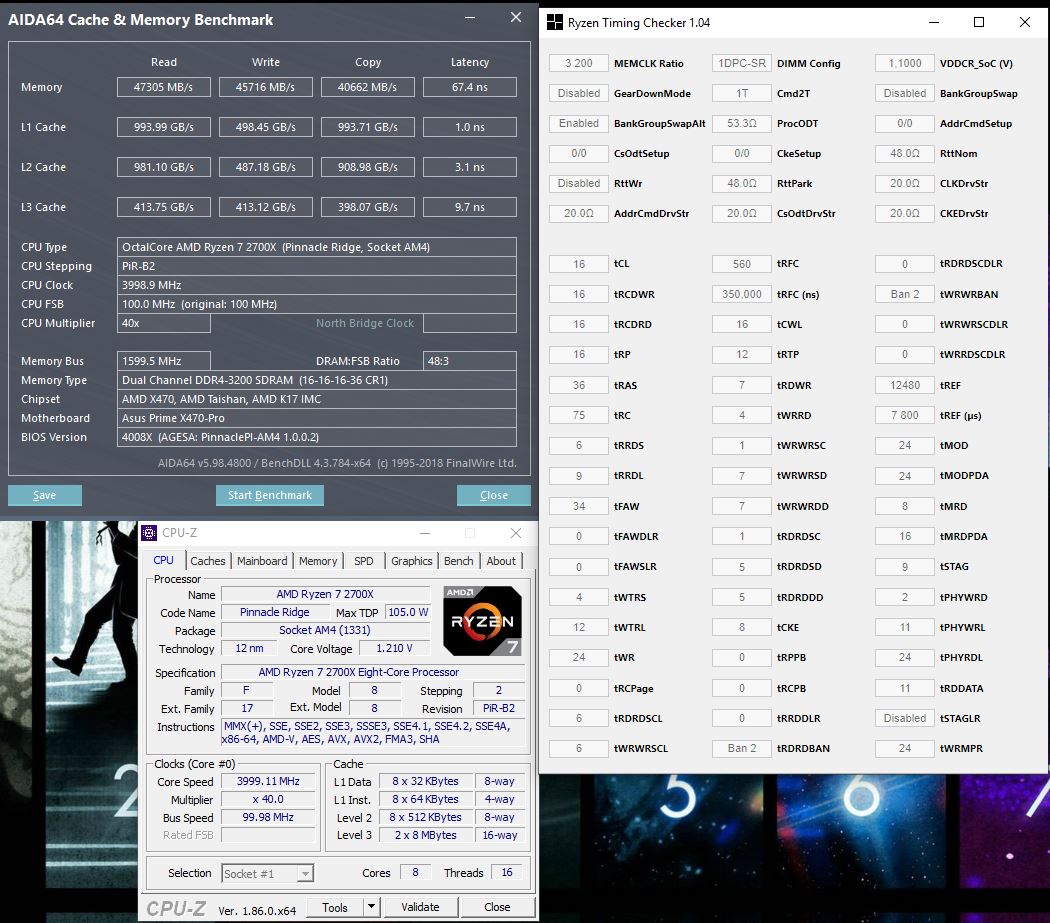Minimize the CPU-Z window
Image resolution: width=1050 pixels, height=923 pixels.
point(425,533)
